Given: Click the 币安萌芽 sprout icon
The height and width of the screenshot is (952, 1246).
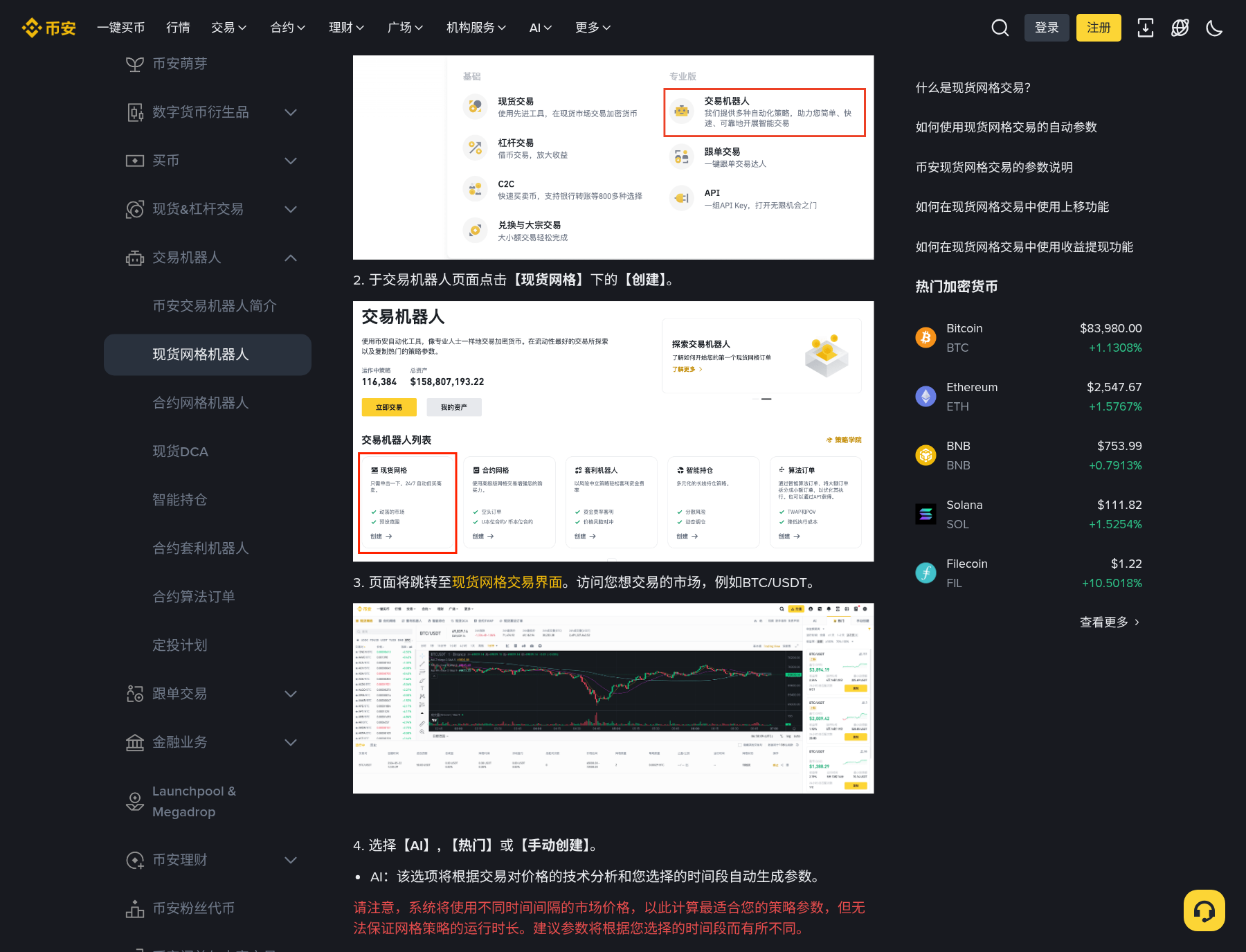Looking at the screenshot, I should [135, 64].
